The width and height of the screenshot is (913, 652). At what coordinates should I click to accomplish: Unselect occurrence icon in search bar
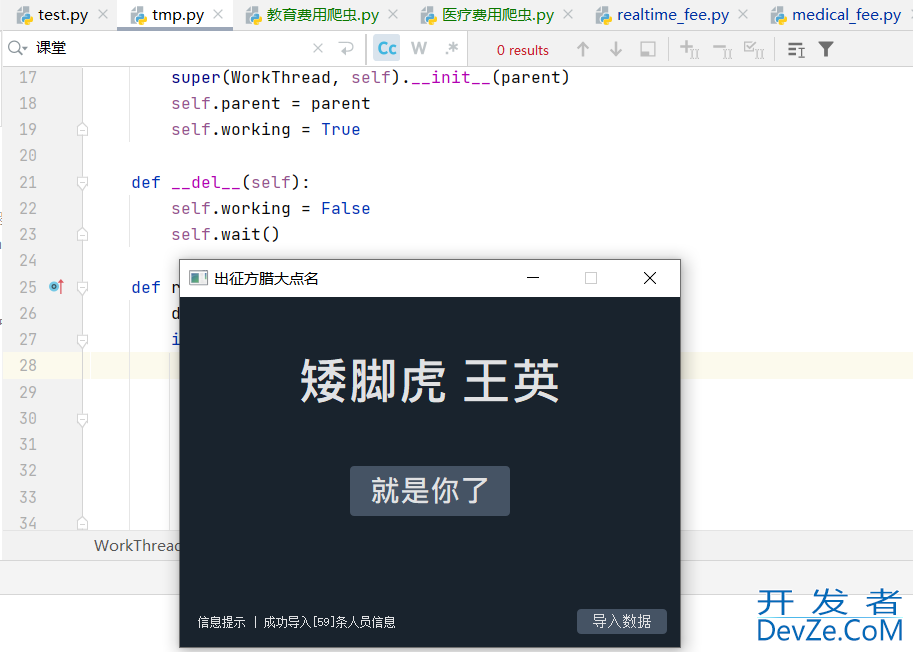click(x=723, y=51)
